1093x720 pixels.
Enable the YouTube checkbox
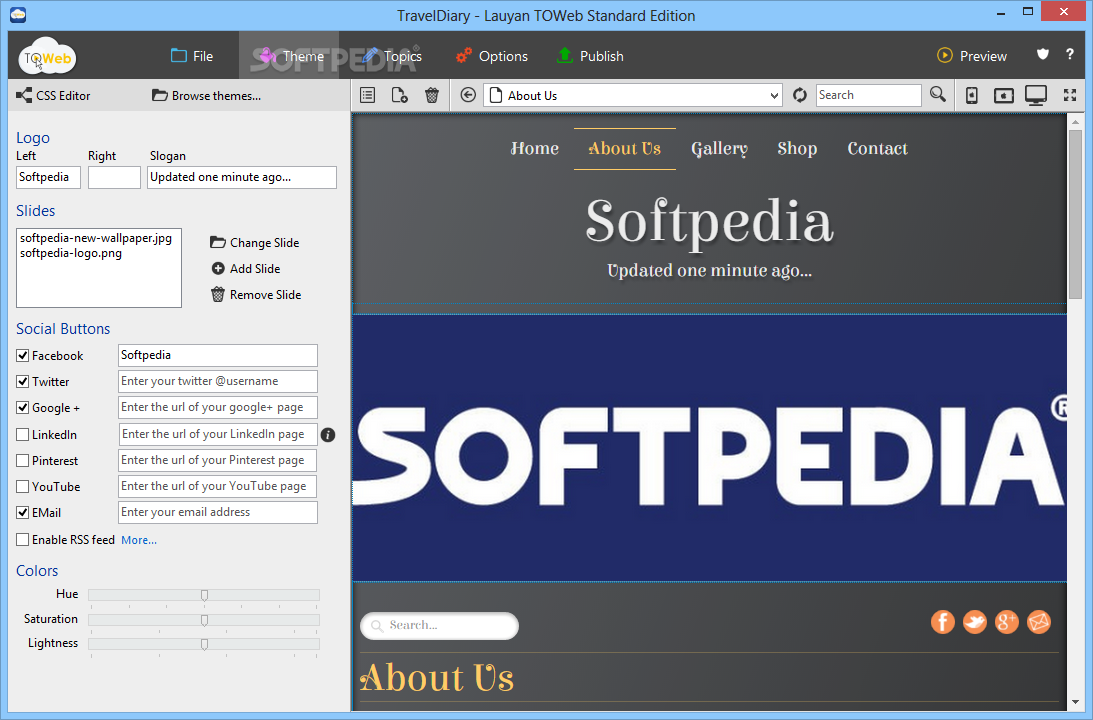pos(22,487)
